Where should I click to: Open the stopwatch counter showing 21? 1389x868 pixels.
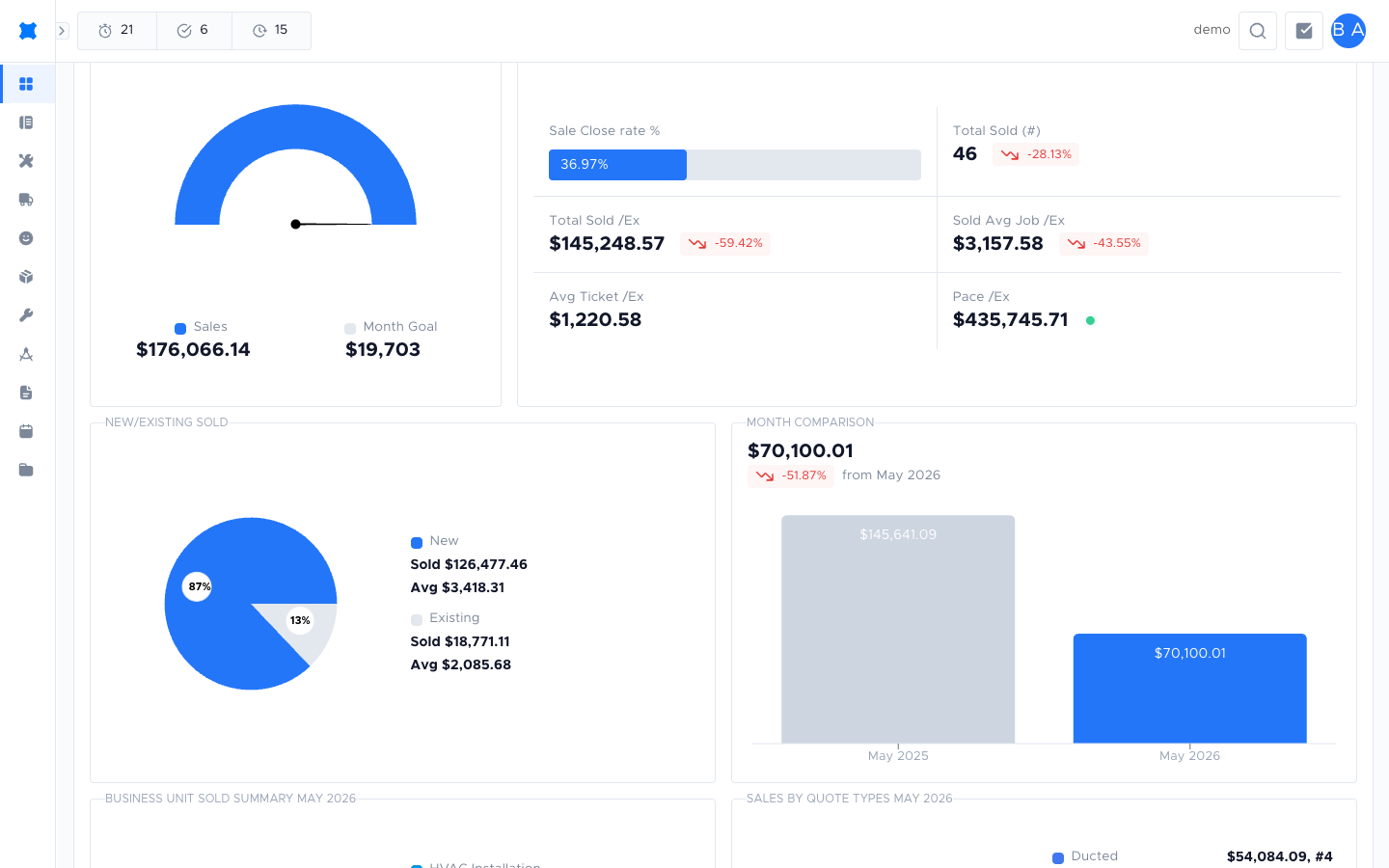coord(117,31)
